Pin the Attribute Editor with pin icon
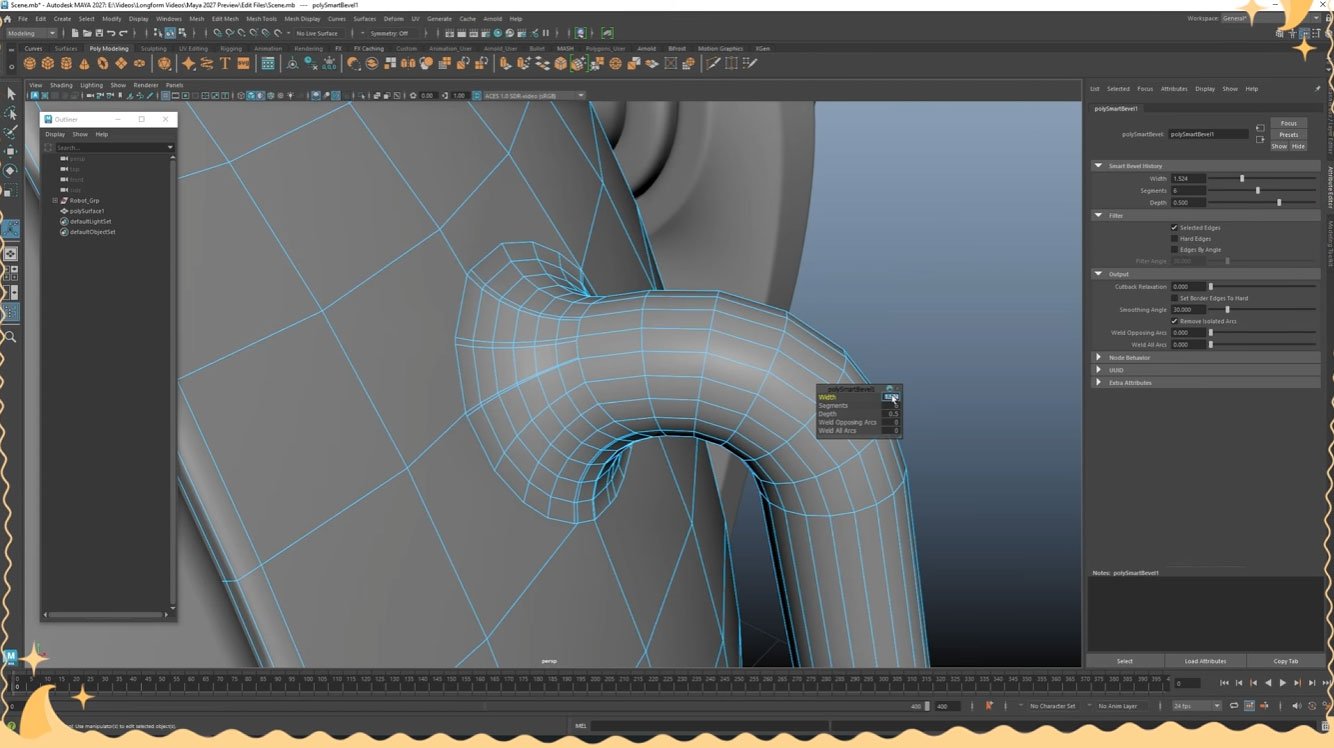Screen dimensions: 1334x748 (x=1317, y=88)
